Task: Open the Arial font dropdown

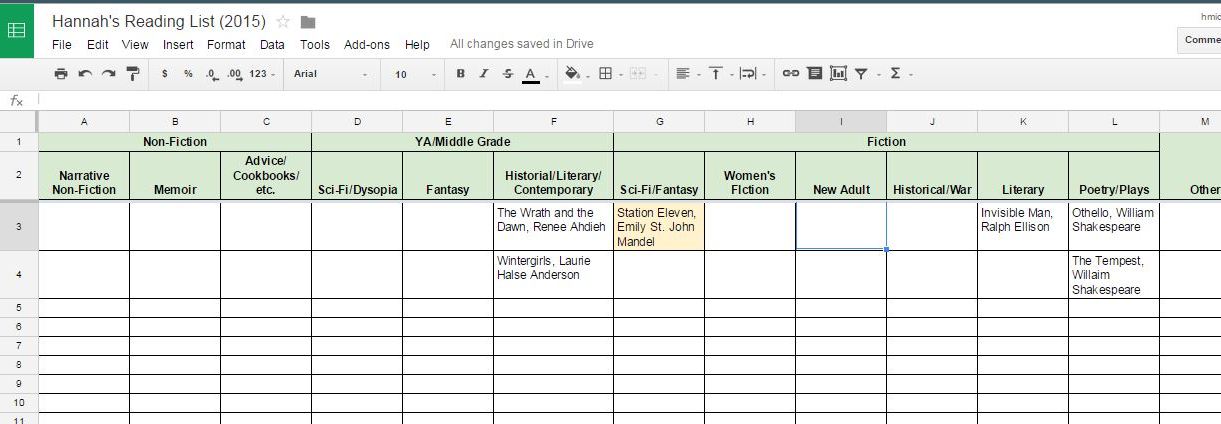Action: coord(330,74)
